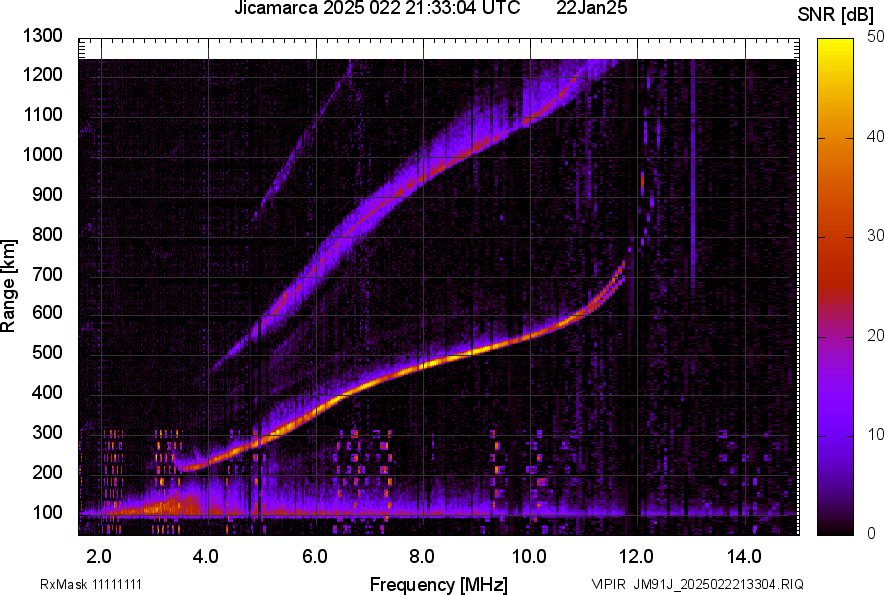
Task: Click the colorbar tick label 20
Action: pyautogui.click(x=876, y=335)
